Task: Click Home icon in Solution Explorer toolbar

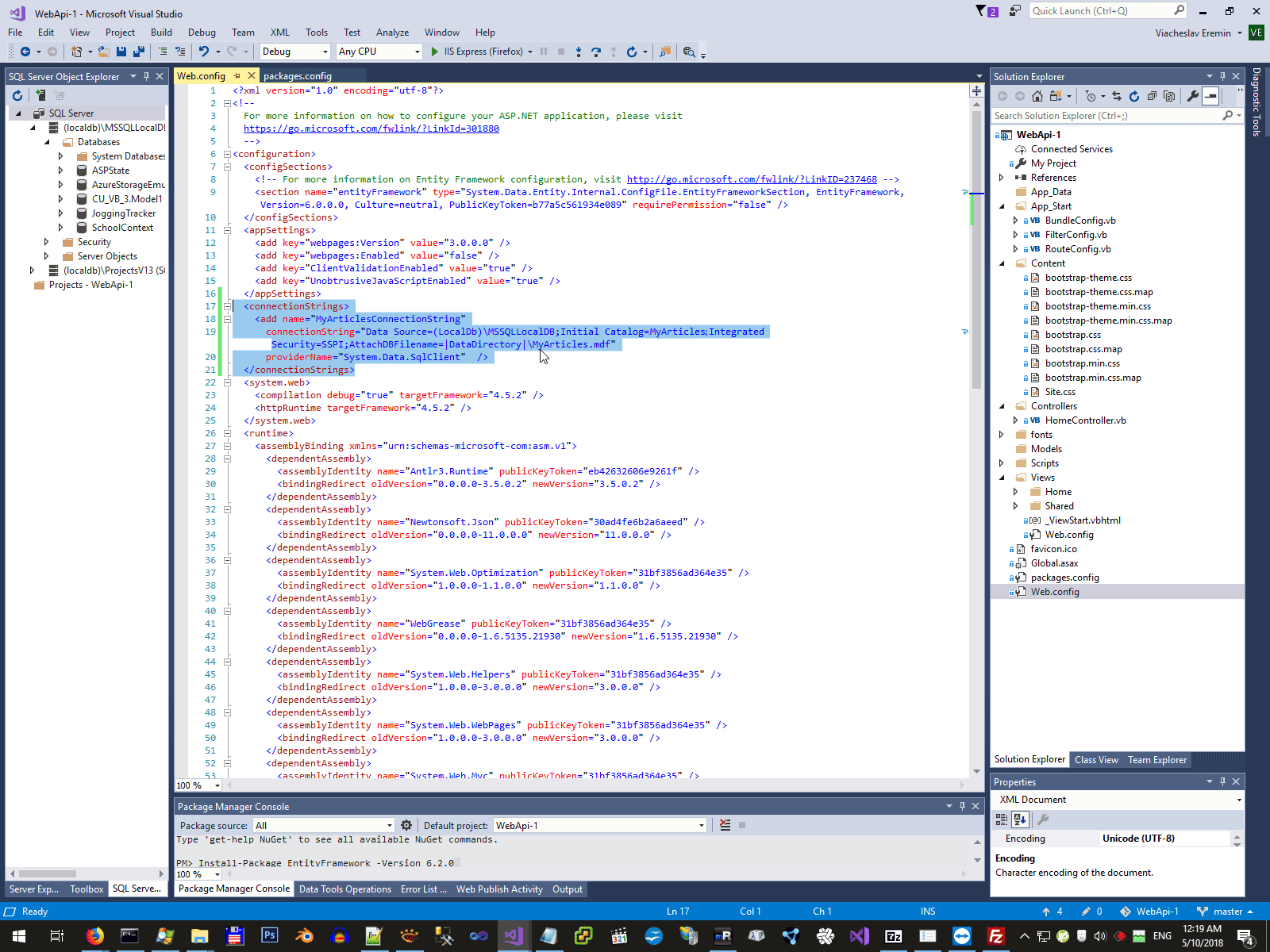Action: (1037, 96)
